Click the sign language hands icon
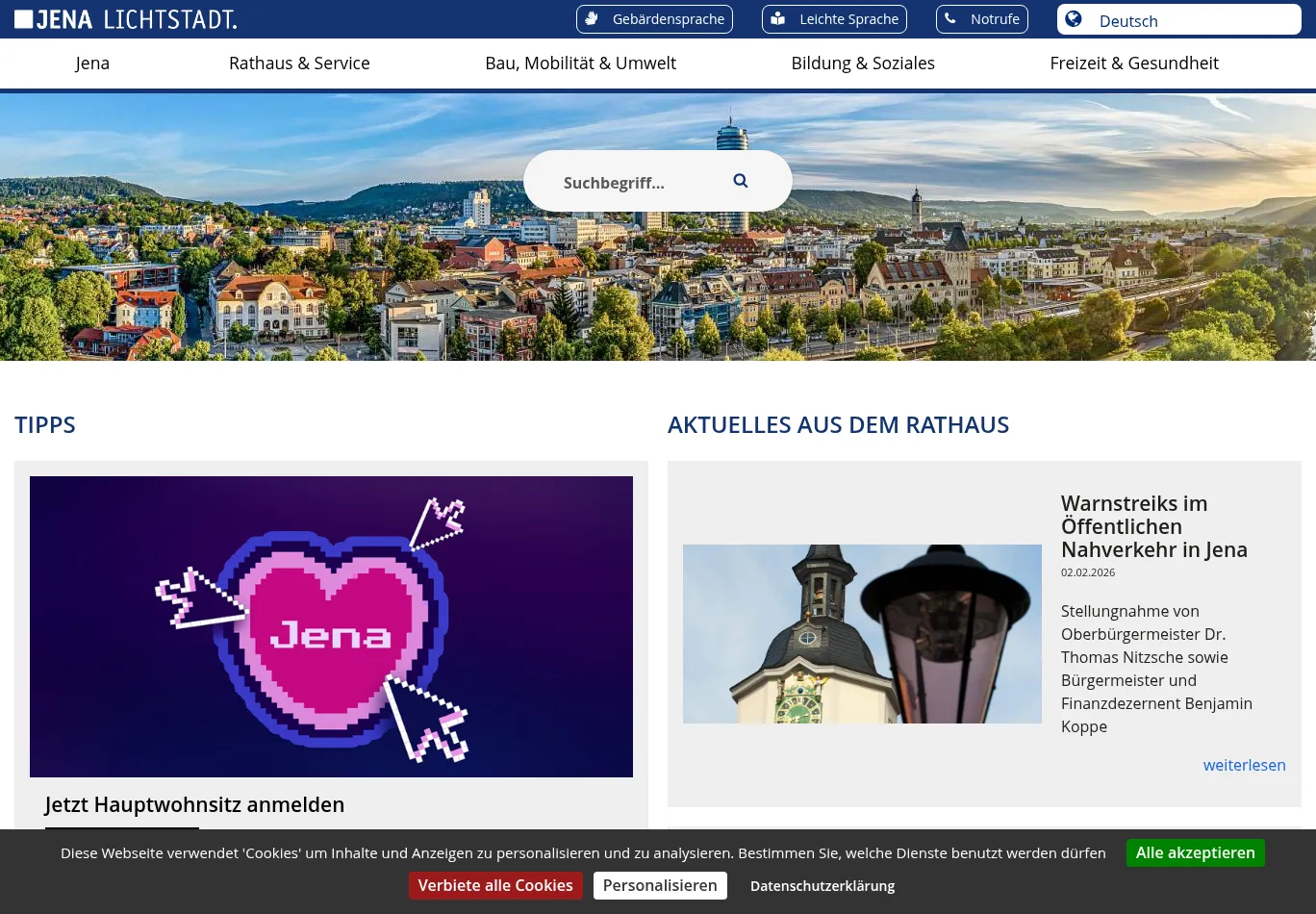The image size is (1316, 914). tap(593, 19)
